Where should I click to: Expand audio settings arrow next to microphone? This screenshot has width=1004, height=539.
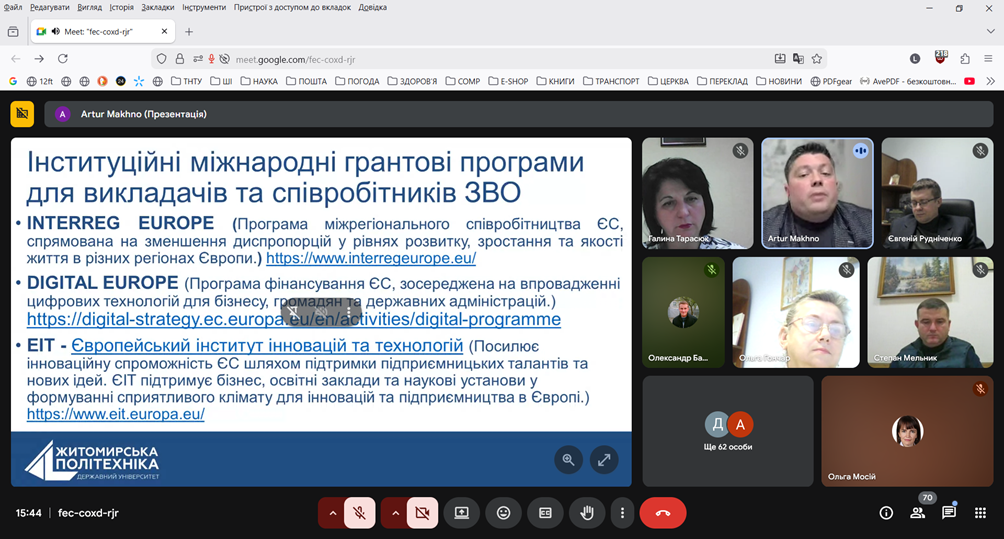(332, 513)
